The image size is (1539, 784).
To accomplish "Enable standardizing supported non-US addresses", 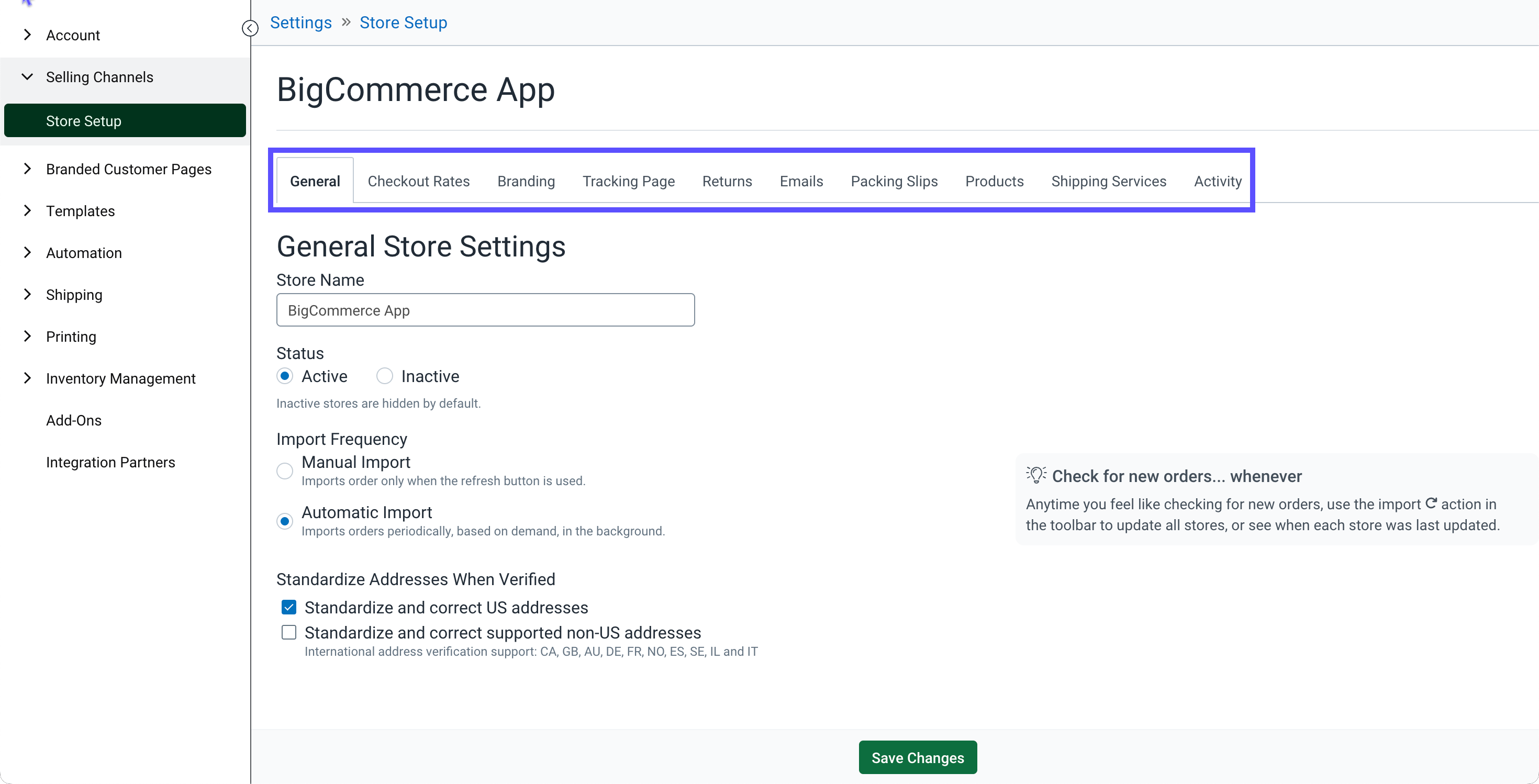I will [288, 632].
